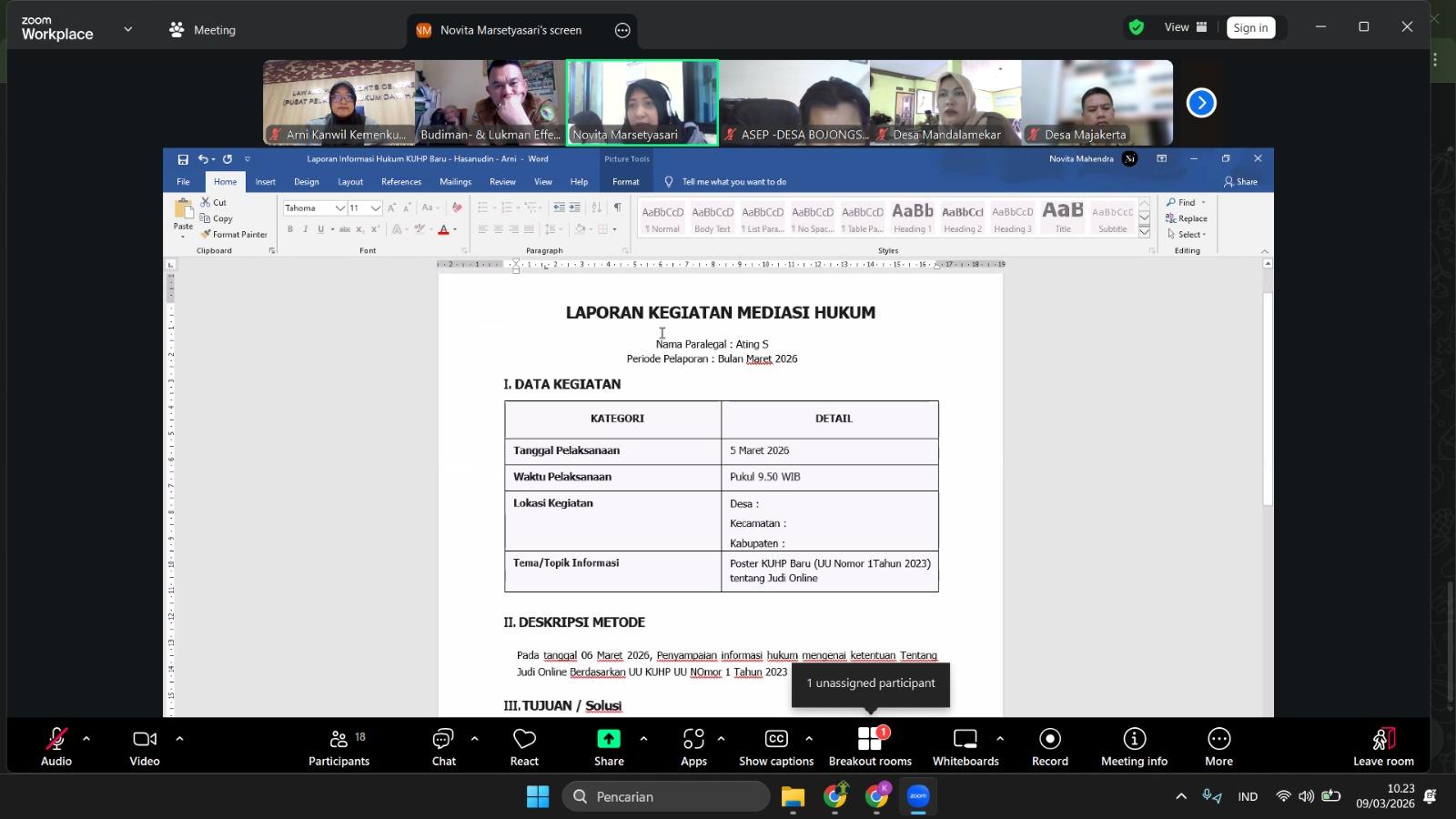Open the Chat panel

point(443,746)
